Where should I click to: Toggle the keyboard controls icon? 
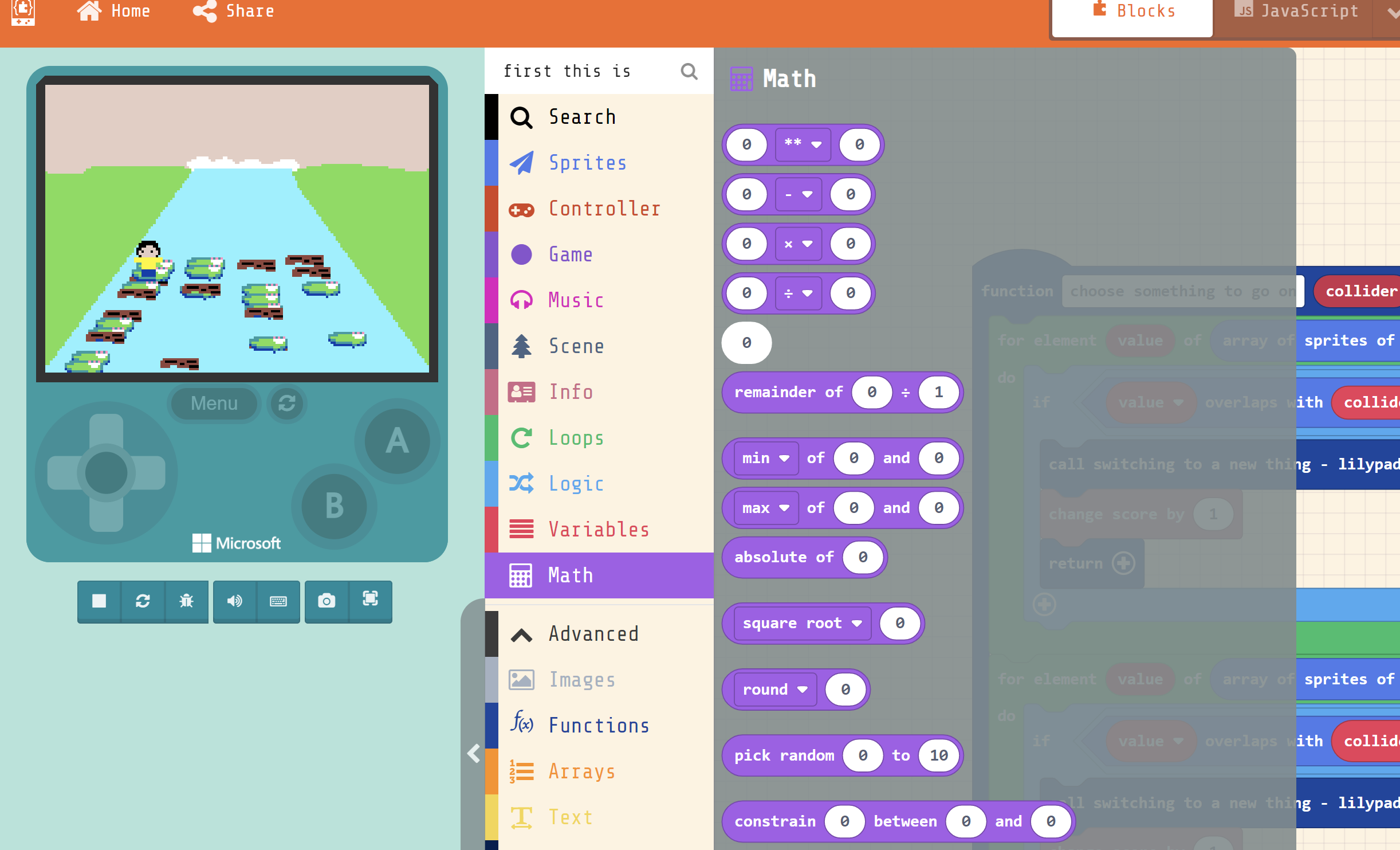coord(278,601)
